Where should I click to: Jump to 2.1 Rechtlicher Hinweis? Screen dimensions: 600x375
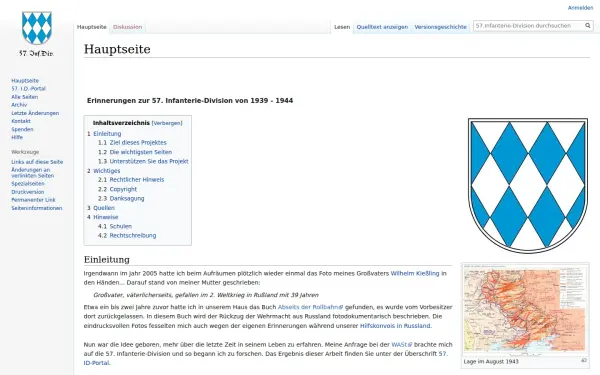tap(131, 179)
